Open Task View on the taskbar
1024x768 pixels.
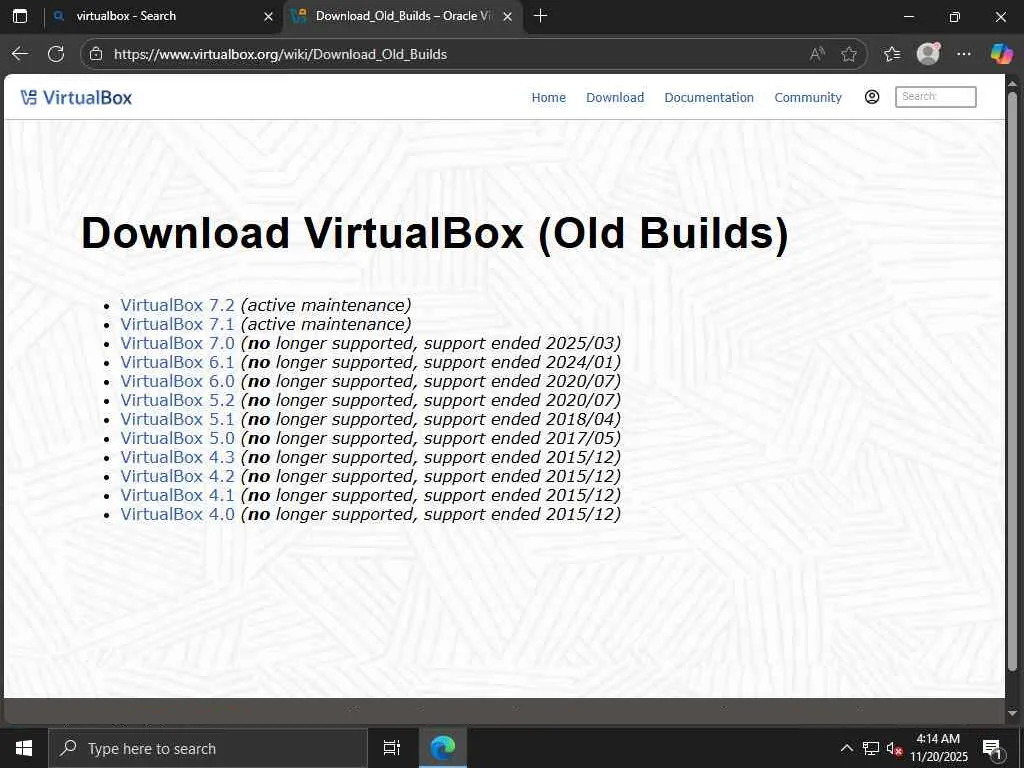pyautogui.click(x=392, y=748)
